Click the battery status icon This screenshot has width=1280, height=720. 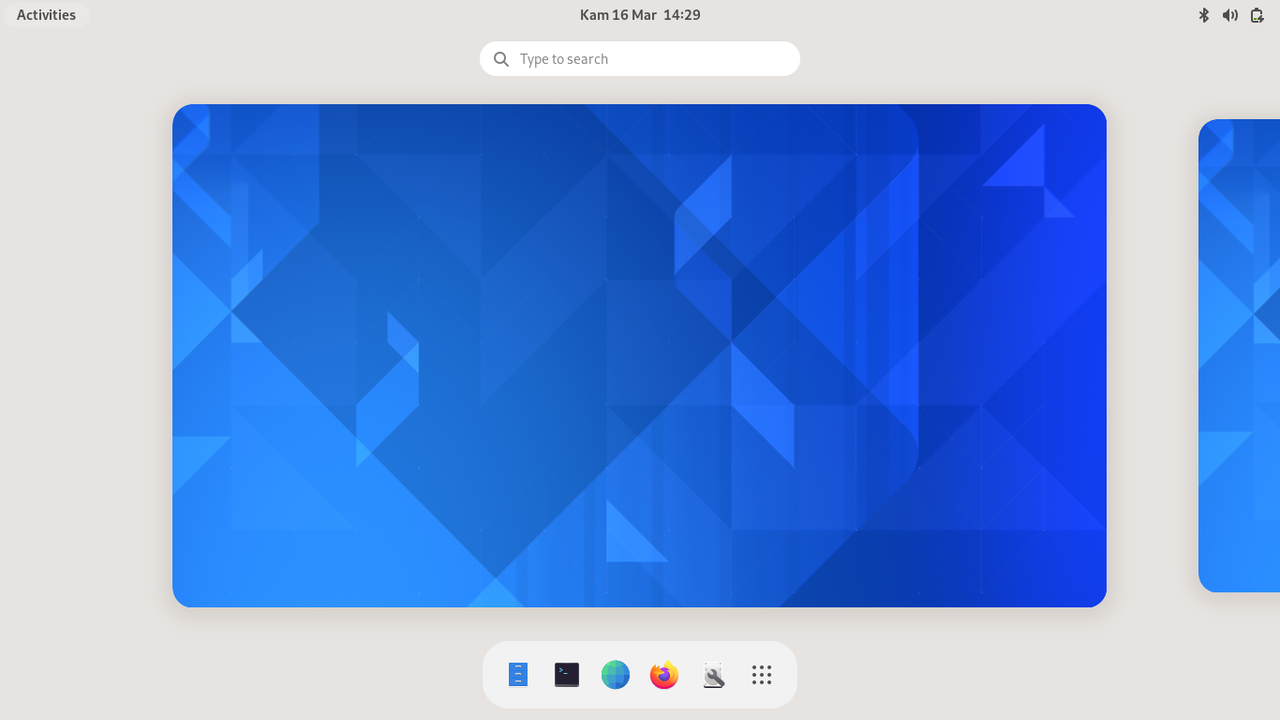point(1257,15)
